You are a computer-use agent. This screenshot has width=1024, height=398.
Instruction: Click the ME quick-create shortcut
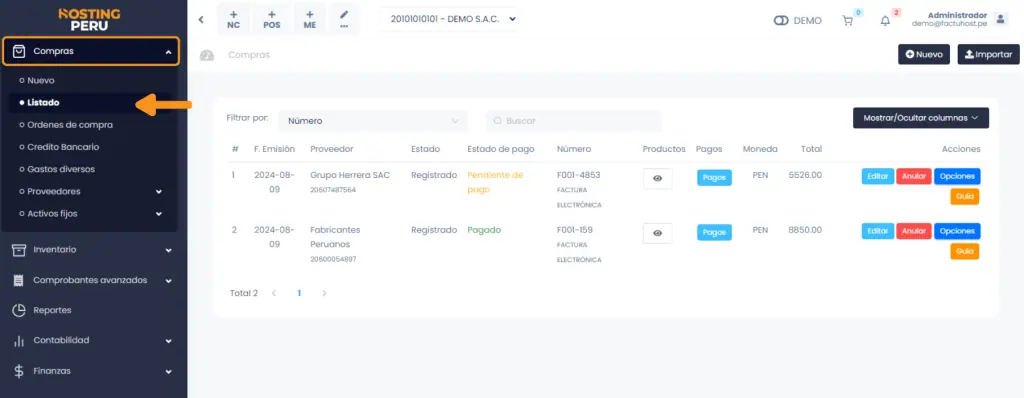pos(310,19)
